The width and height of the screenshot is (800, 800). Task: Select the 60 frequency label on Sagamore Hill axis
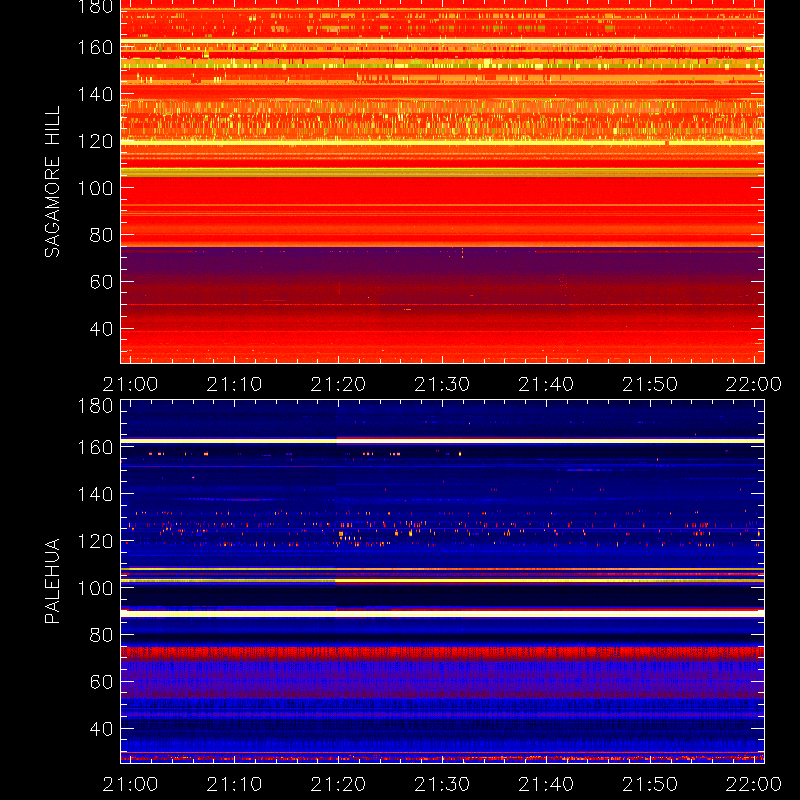click(102, 282)
